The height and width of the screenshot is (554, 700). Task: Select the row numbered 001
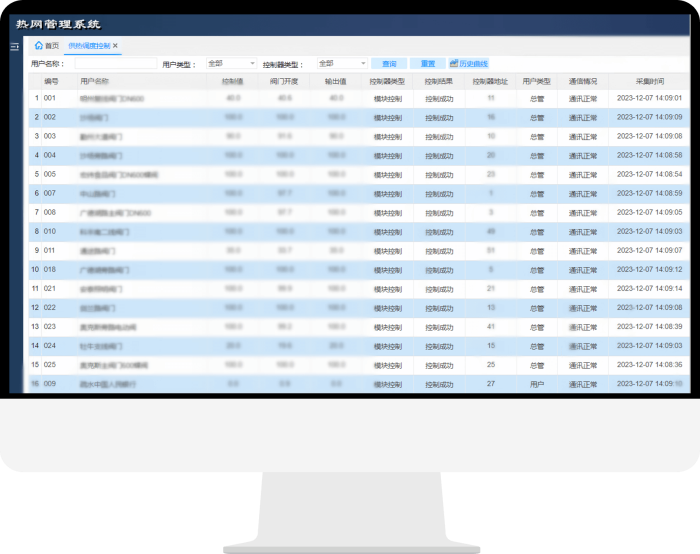click(50, 98)
